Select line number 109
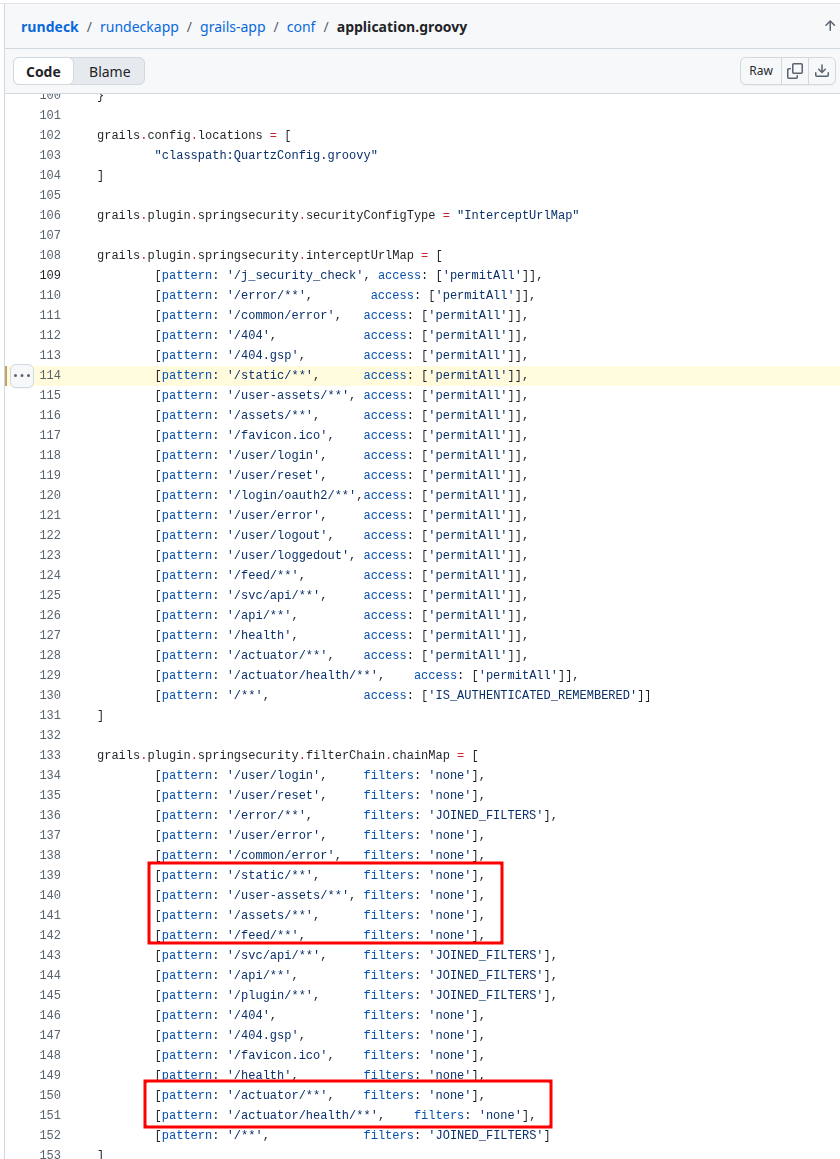This screenshot has width=840, height=1159. pos(50,275)
